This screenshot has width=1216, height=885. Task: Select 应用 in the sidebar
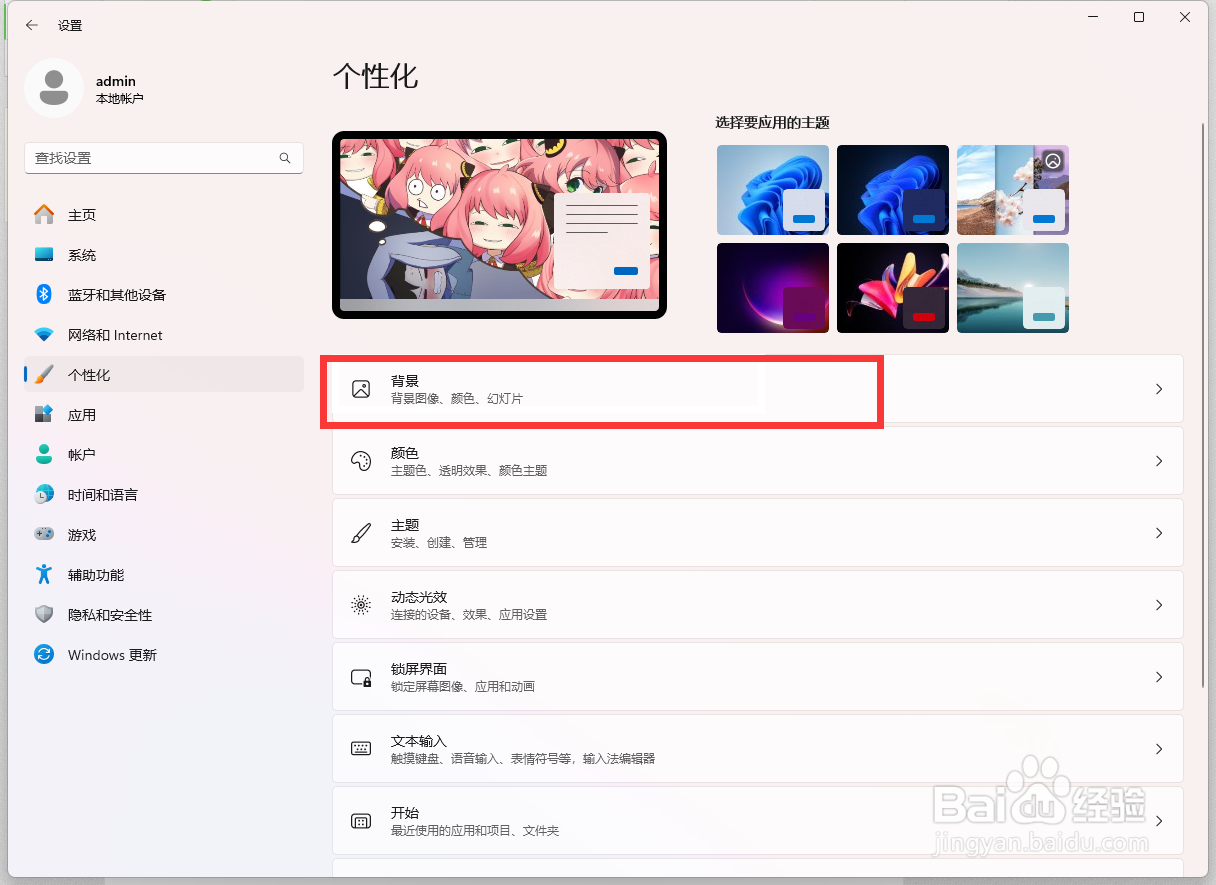point(164,415)
